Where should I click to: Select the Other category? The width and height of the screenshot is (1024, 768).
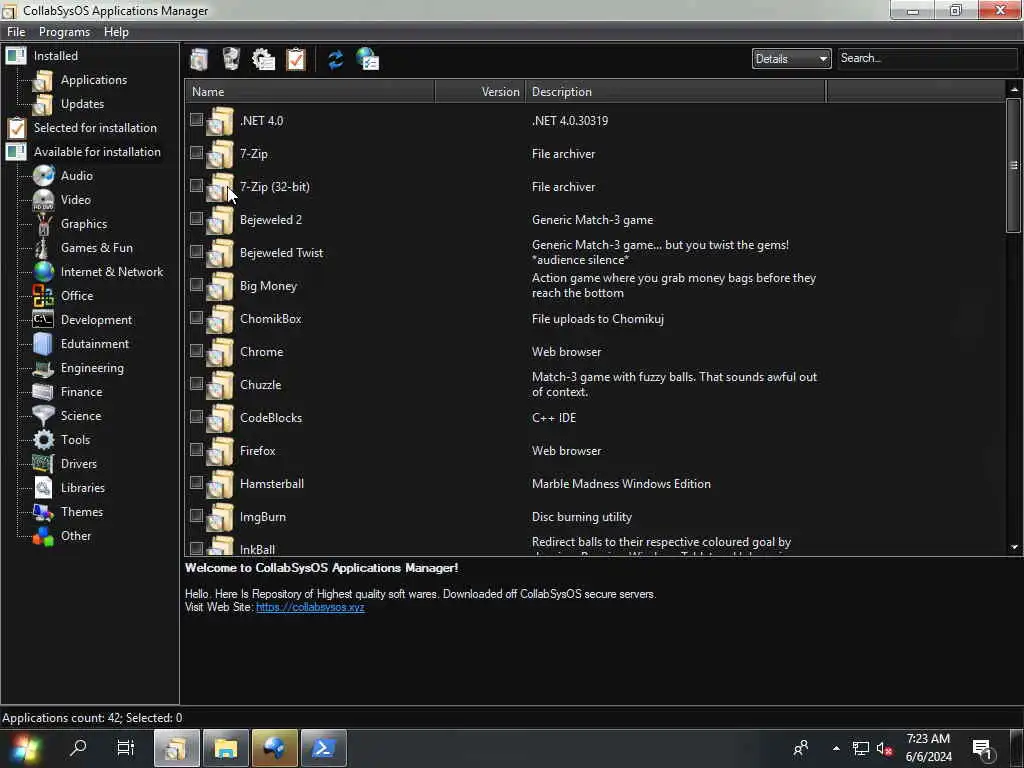tap(76, 536)
